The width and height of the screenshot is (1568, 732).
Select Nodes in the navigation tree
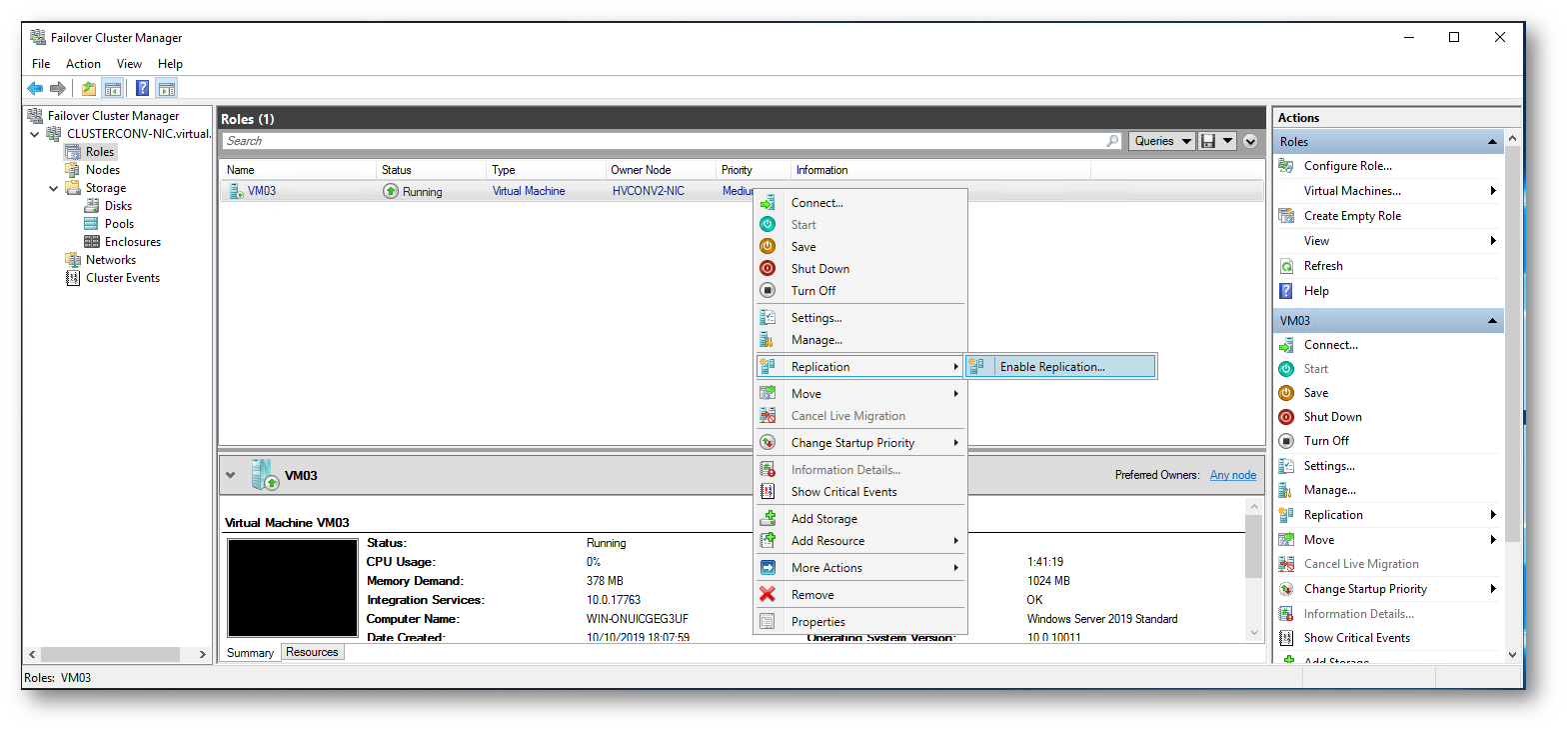102,170
